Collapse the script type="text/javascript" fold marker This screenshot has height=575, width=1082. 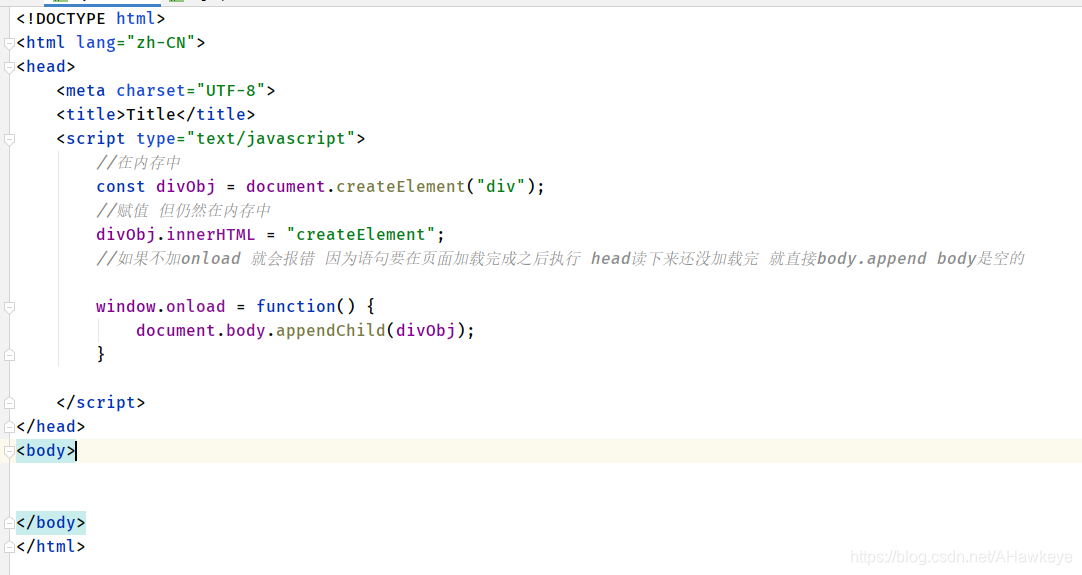(9, 139)
